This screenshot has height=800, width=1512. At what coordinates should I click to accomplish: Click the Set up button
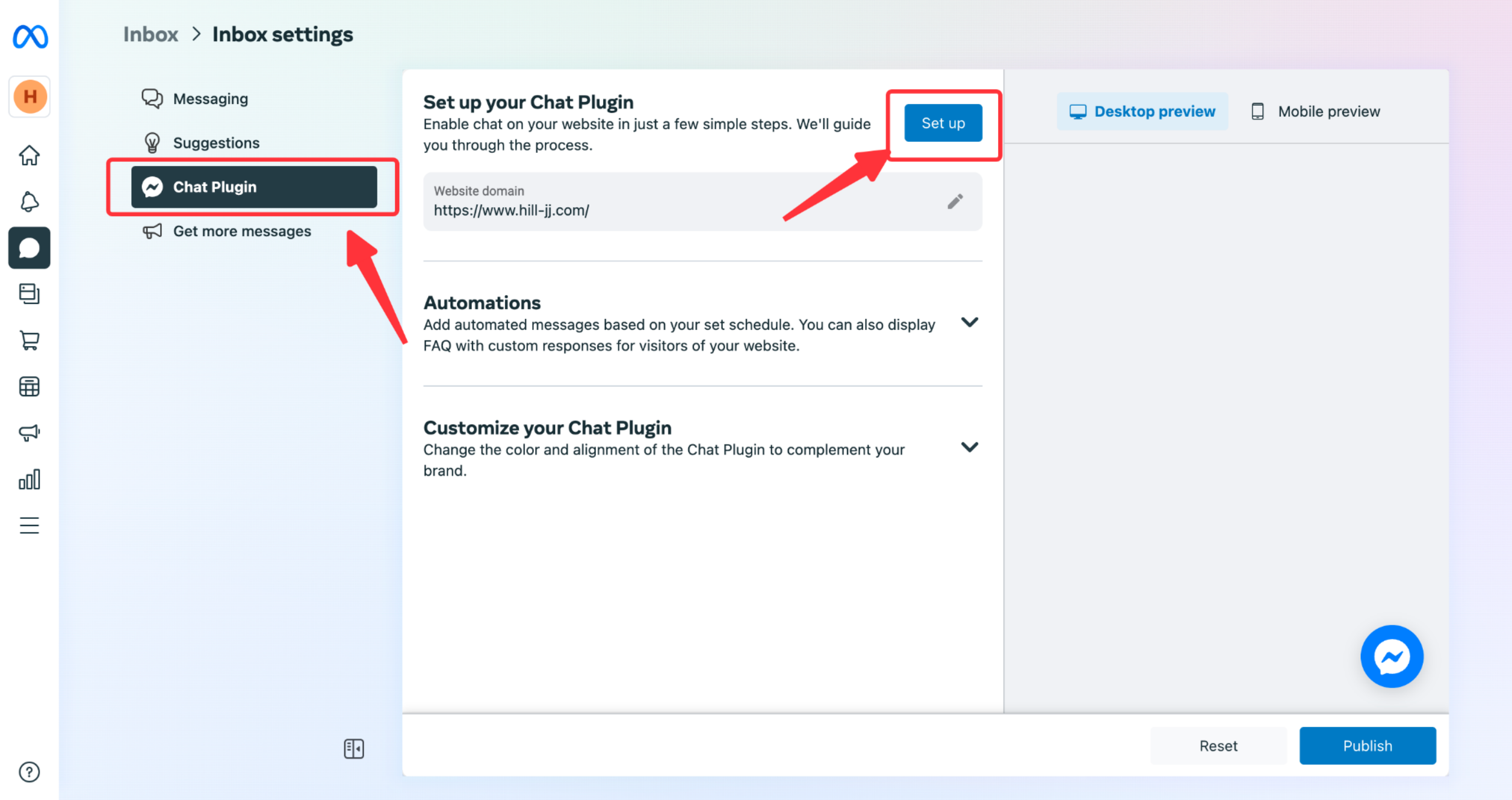(x=943, y=123)
